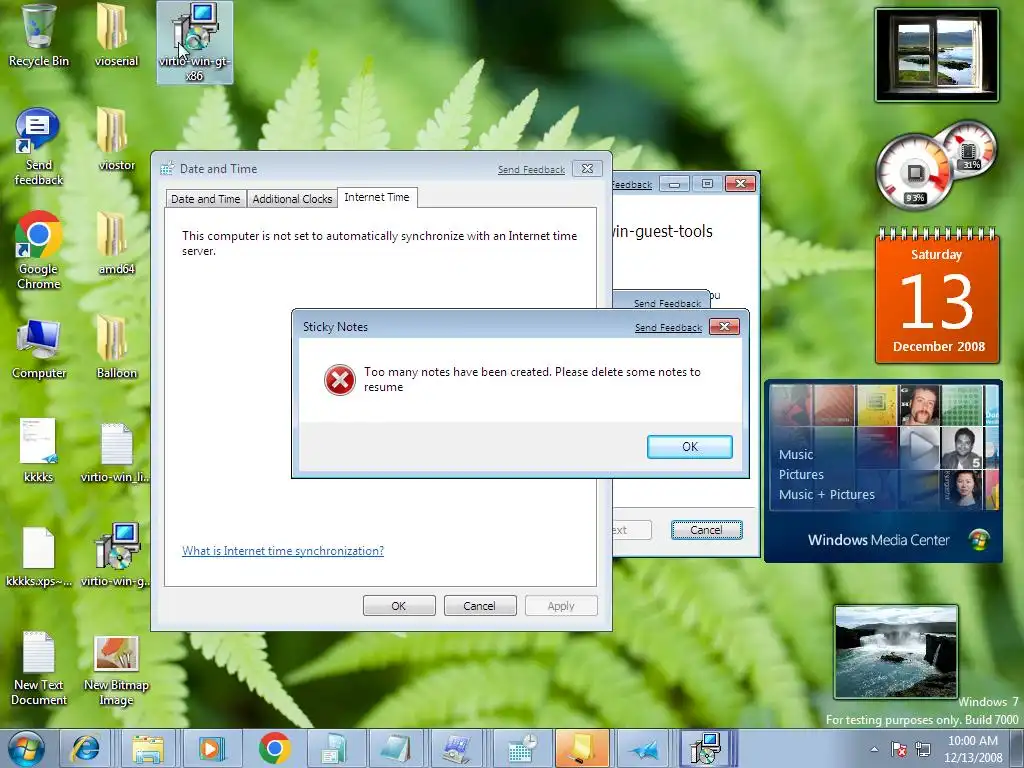Click the Sticky Notes taskbar button
Image resolution: width=1024 pixels, height=768 pixels.
pos(581,748)
